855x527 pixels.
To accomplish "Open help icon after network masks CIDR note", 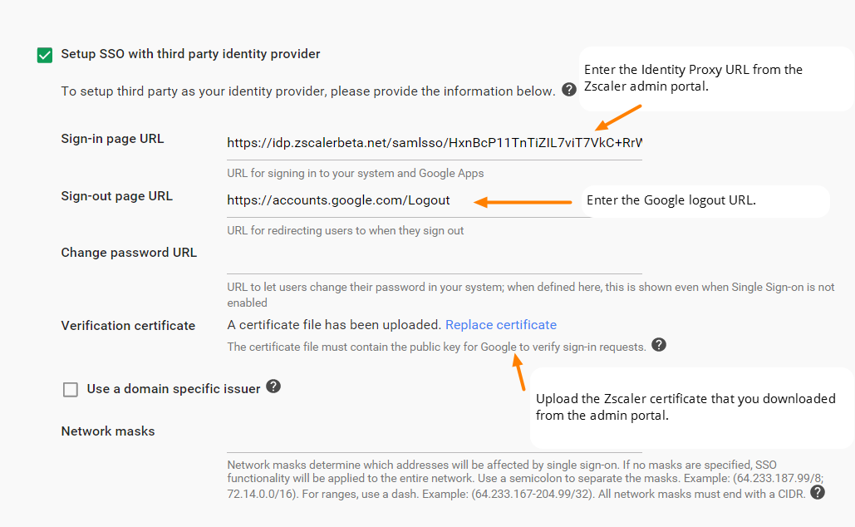I will point(818,492).
